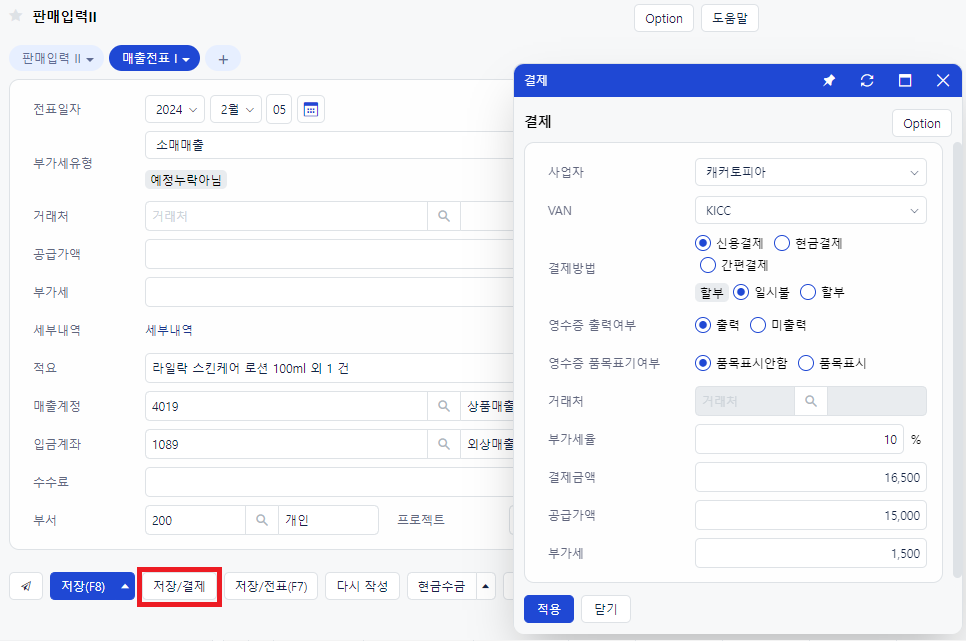Add a new tab with plus button
This screenshot has width=966, height=641.
223,59
